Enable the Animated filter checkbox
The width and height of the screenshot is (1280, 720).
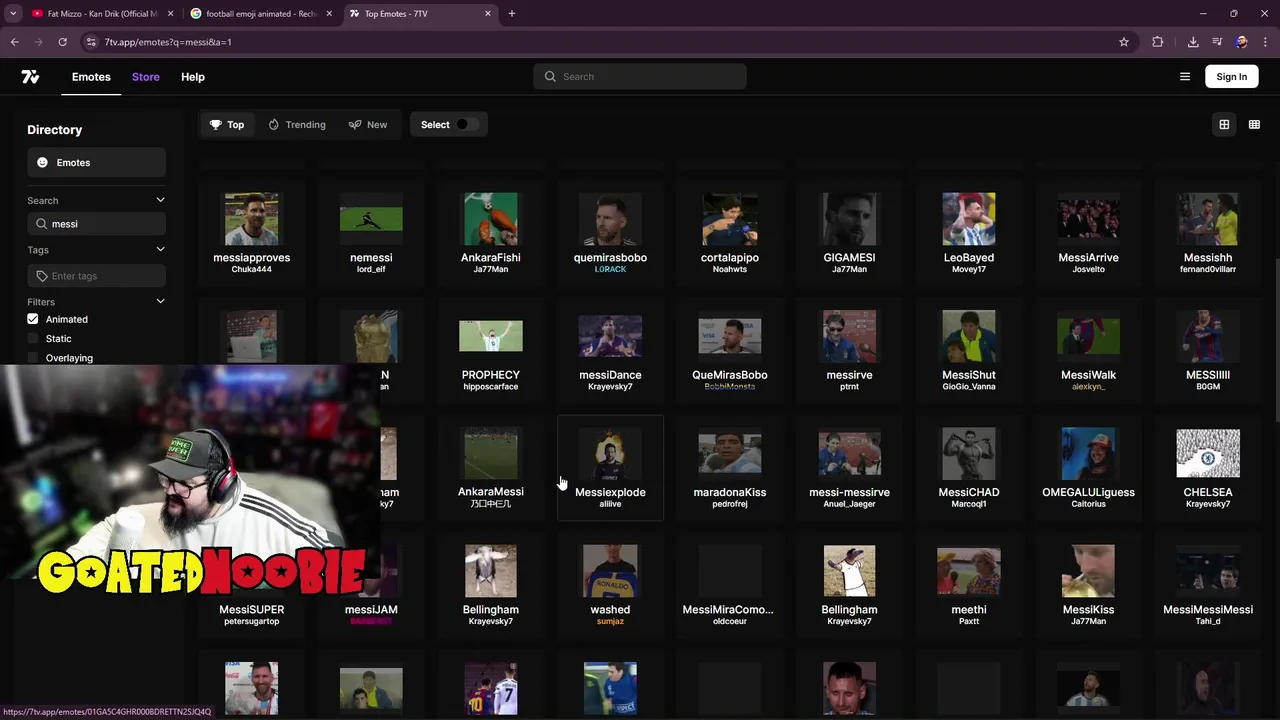click(33, 319)
